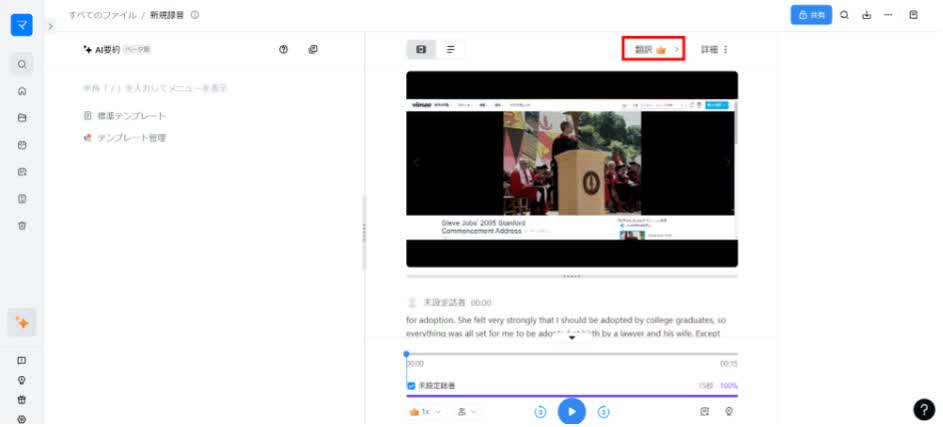The height and width of the screenshot is (427, 943).
Task: Open the sidebar search icon
Action: pos(22,64)
